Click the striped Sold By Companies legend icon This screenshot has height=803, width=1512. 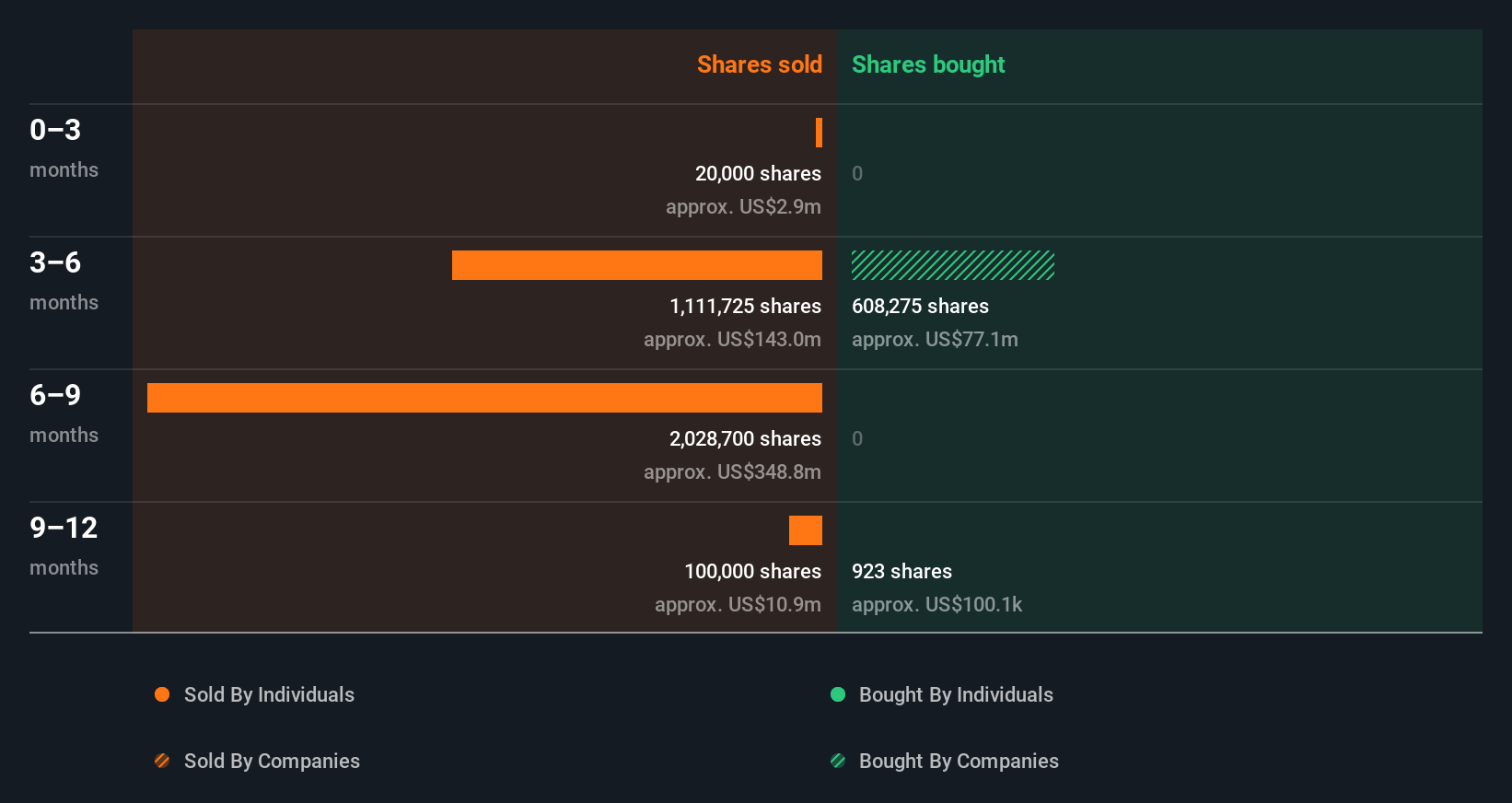(162, 761)
